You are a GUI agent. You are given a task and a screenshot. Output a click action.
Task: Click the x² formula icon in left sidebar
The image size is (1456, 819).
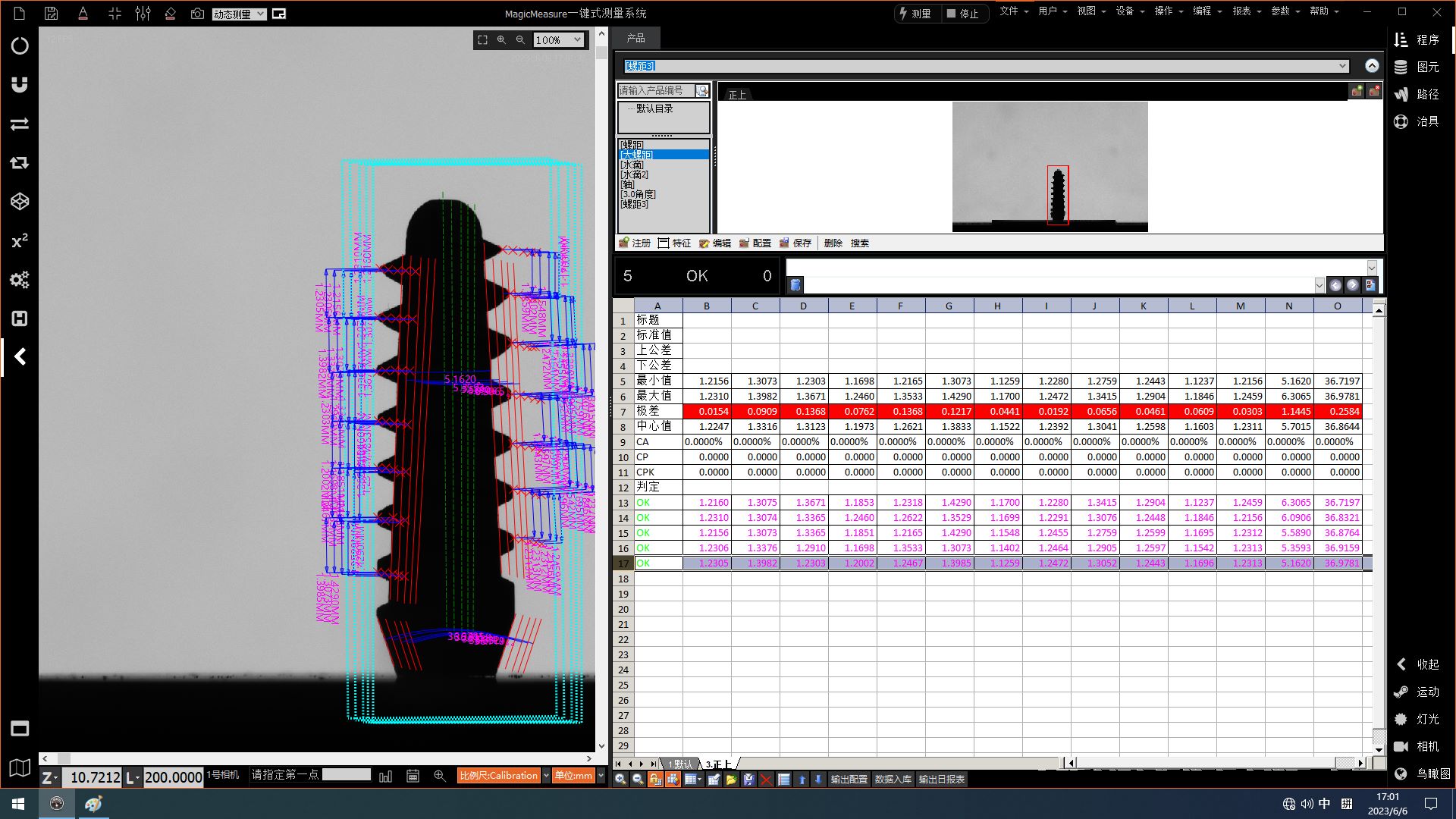point(20,240)
